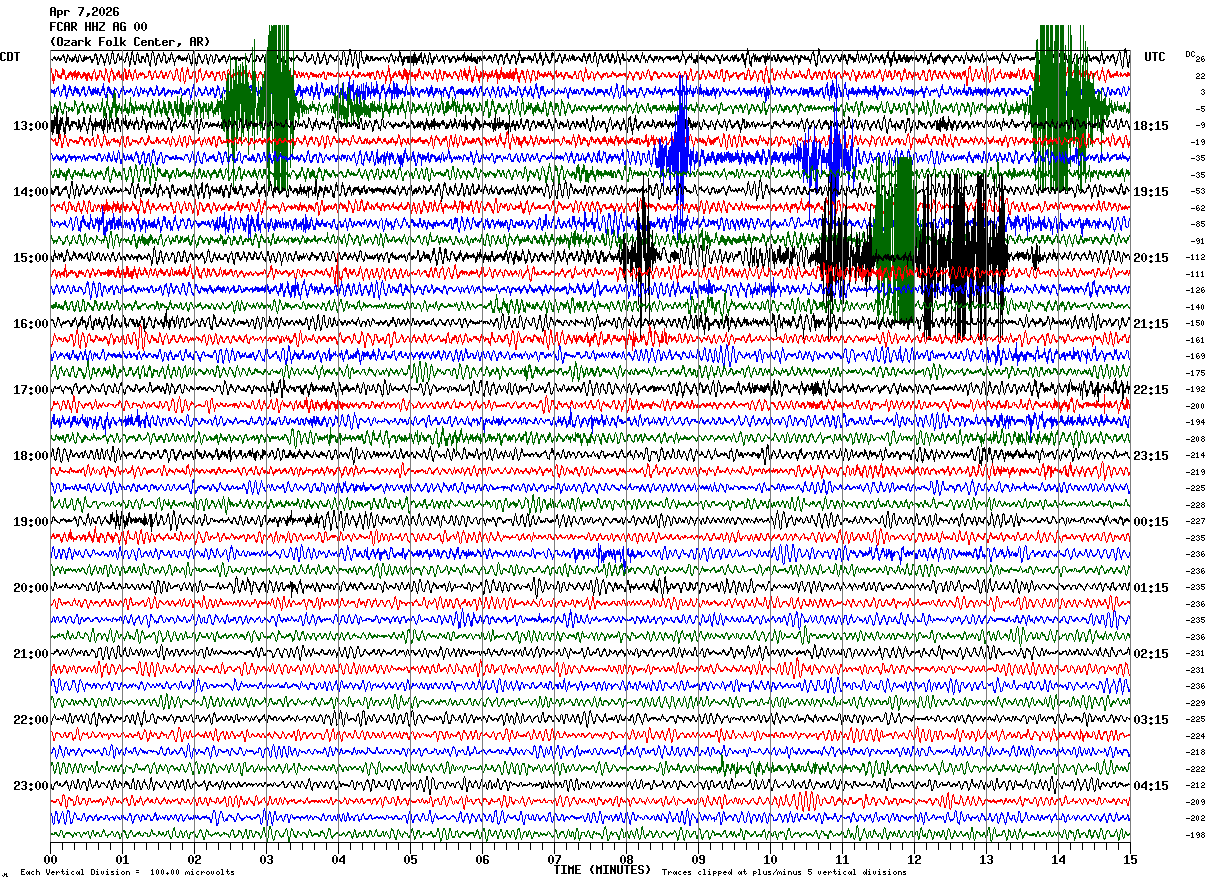
Task: Click the 'CDT' timezone label
Action: click(10, 57)
